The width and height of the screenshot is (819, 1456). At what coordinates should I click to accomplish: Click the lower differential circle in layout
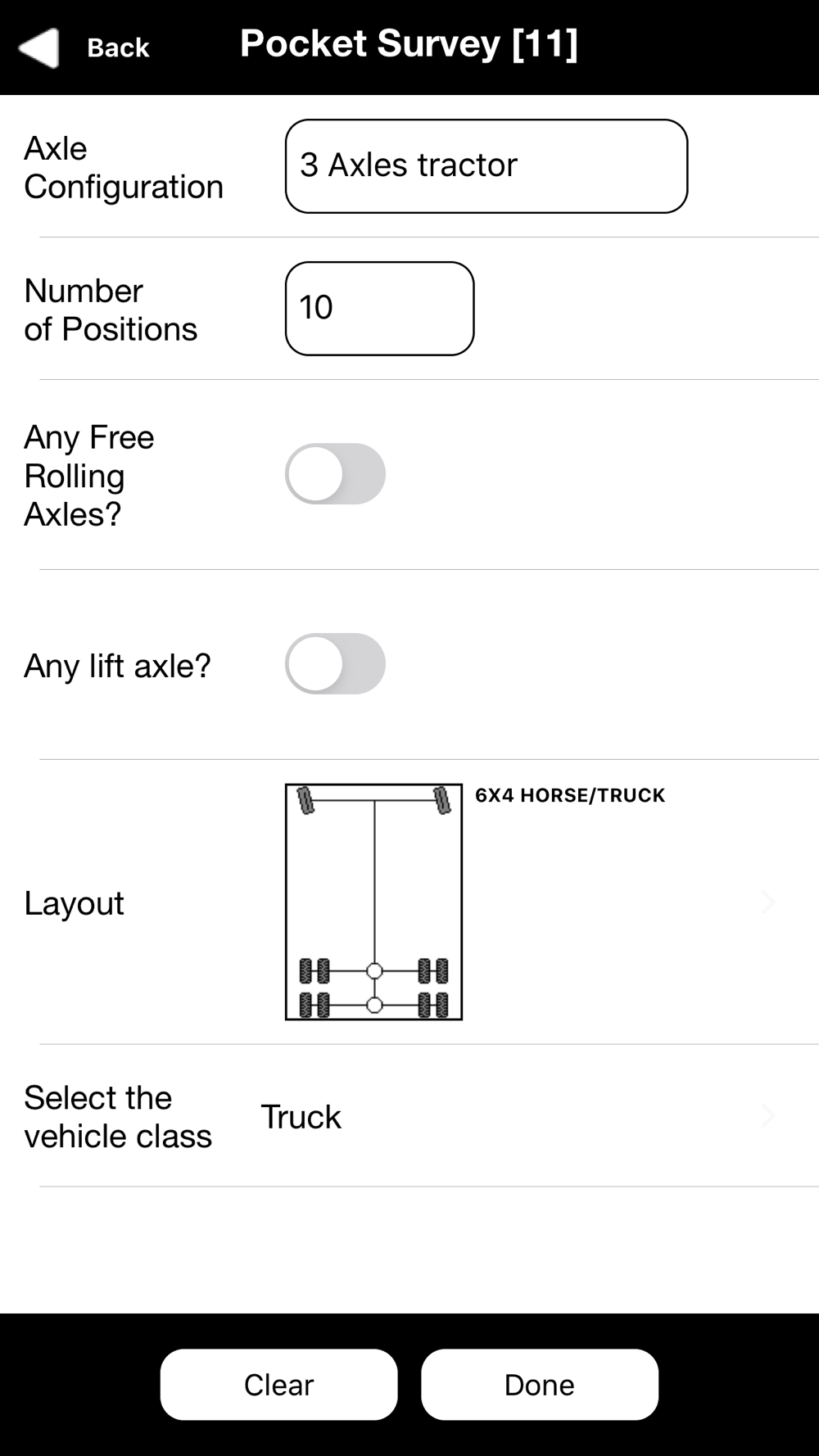tap(374, 1005)
